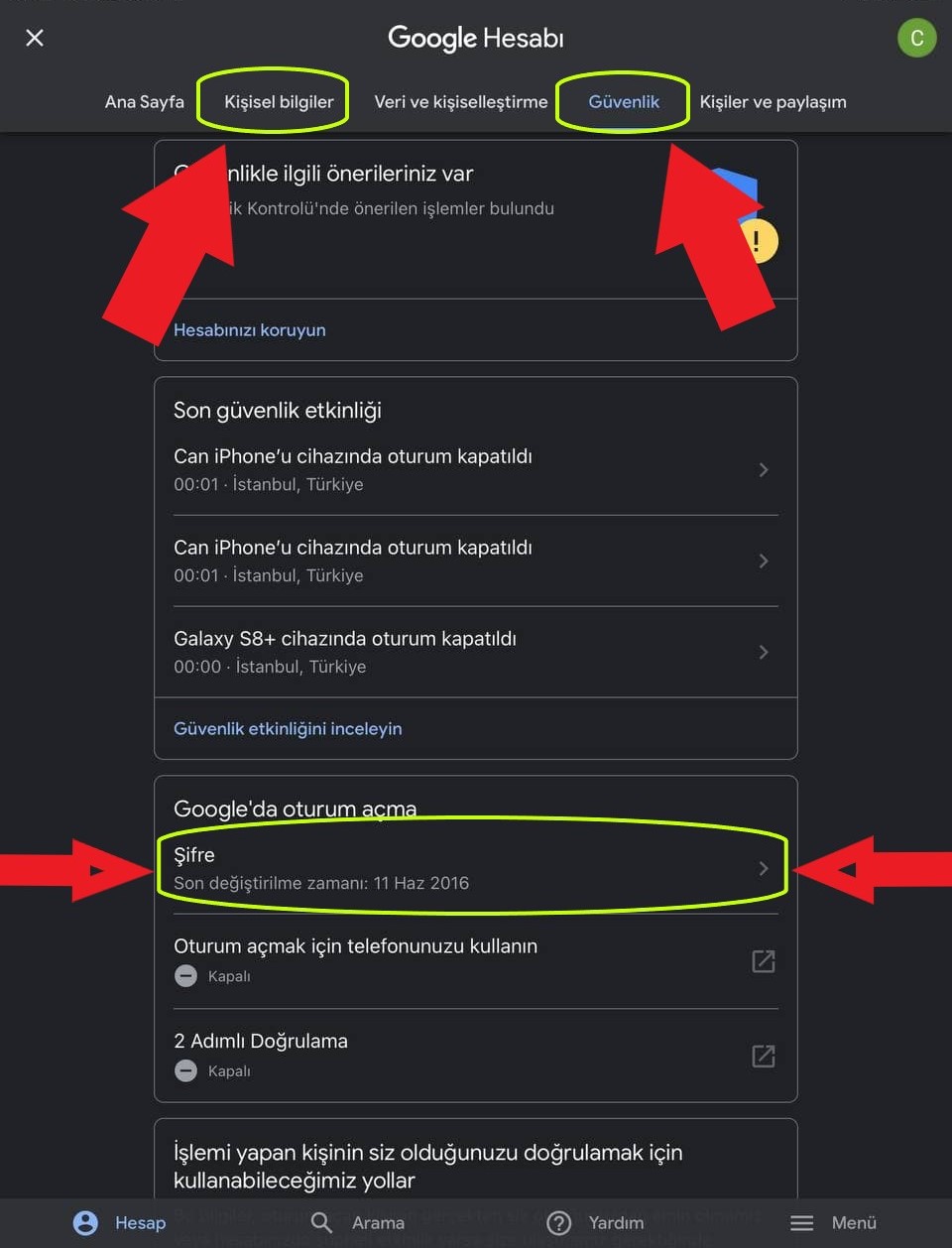
Task: Open Arama using the search icon
Action: click(321, 1223)
